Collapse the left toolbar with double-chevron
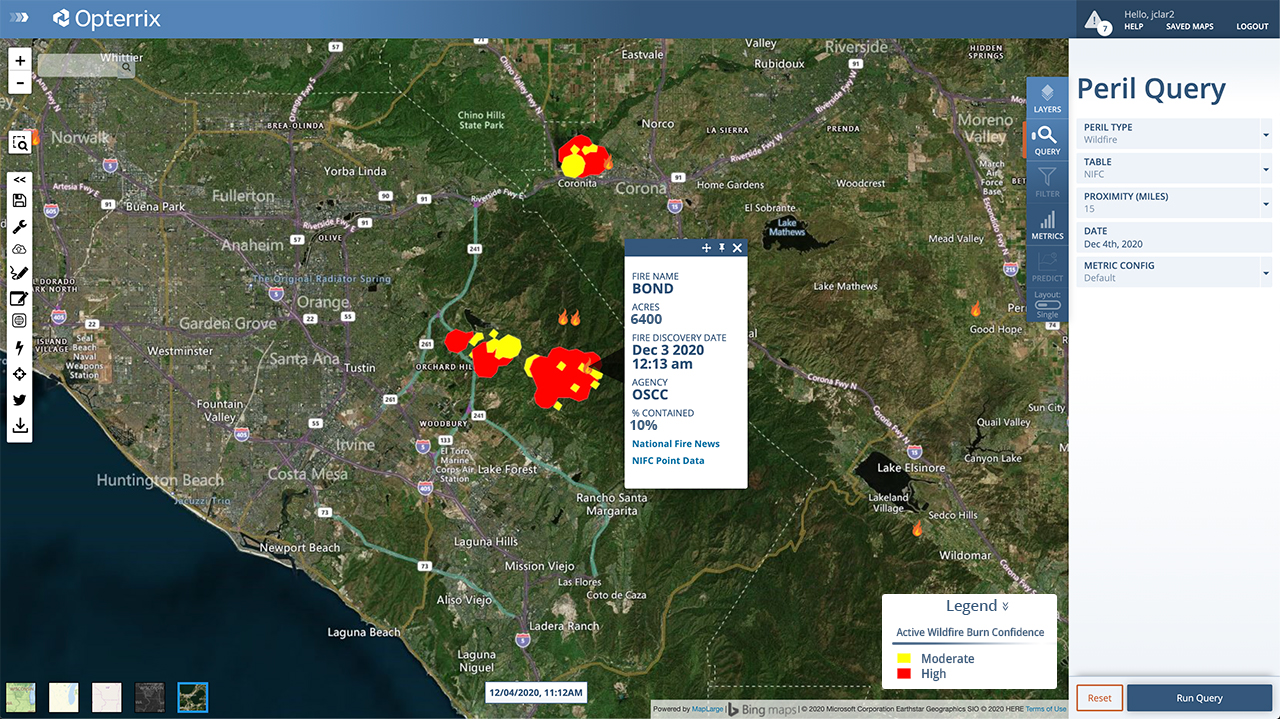Image resolution: width=1280 pixels, height=719 pixels. pos(20,180)
